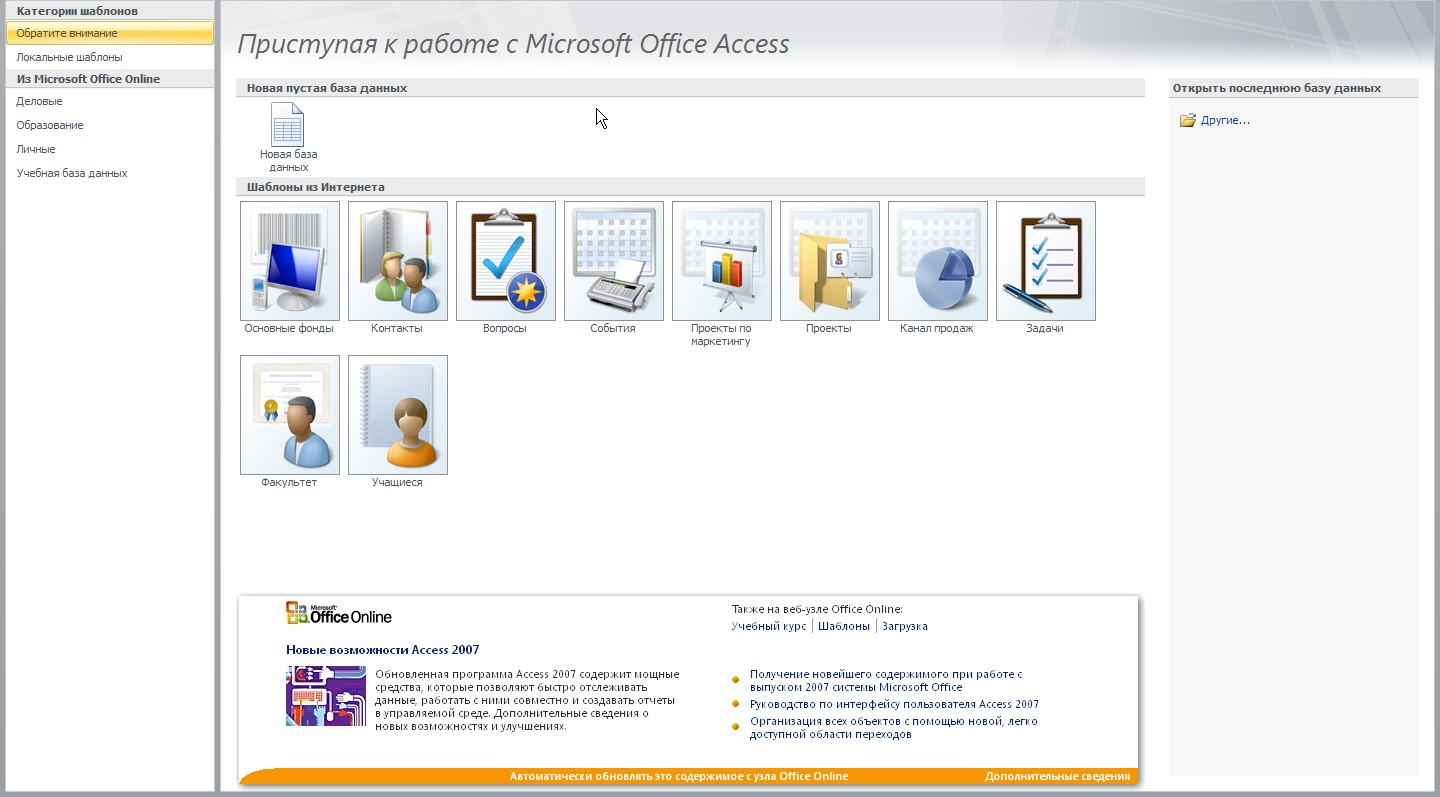Click the Другие… link to browse databases
This screenshot has height=797, width=1440.
[x=1225, y=120]
